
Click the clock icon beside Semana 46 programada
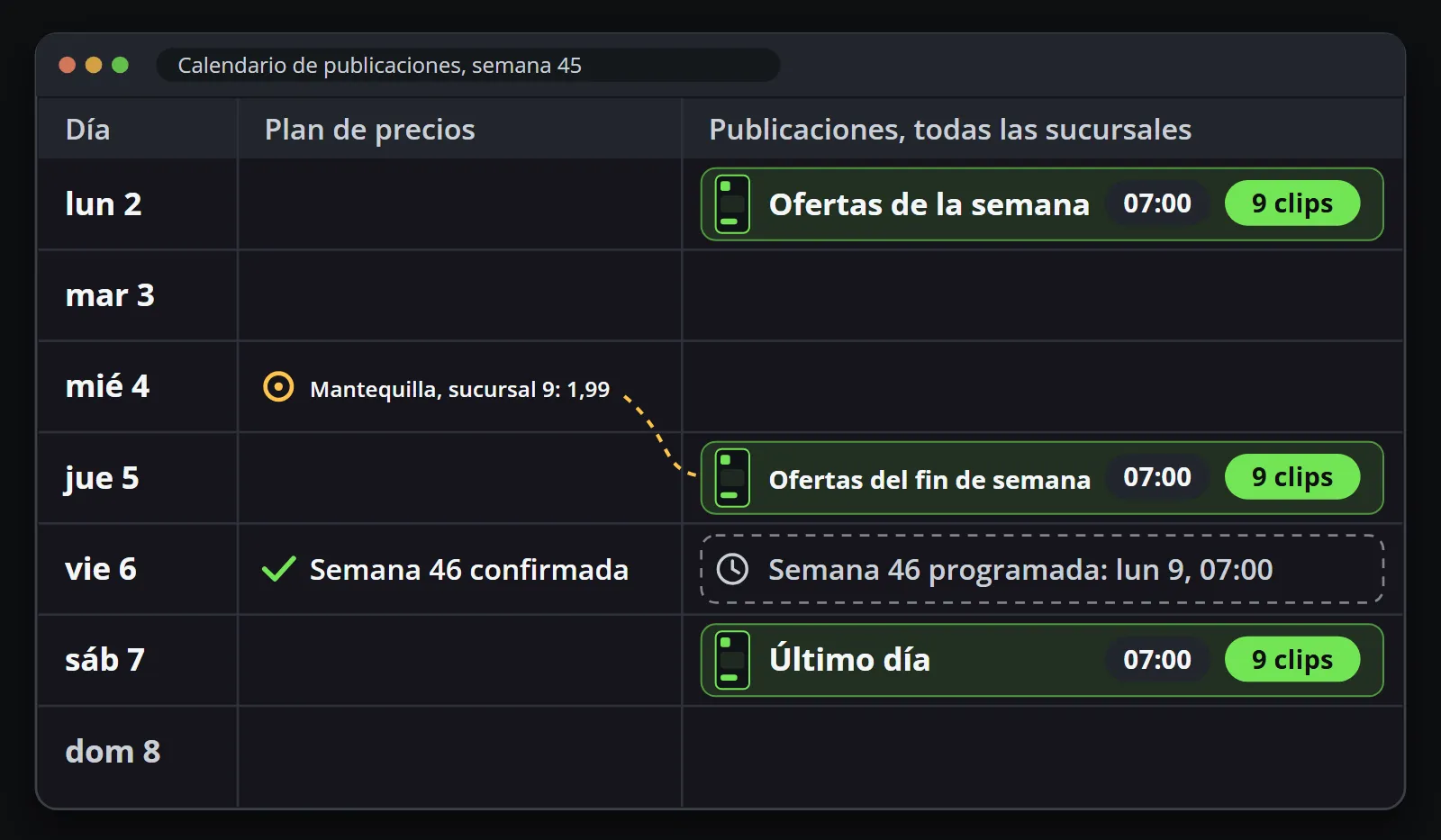click(732, 569)
